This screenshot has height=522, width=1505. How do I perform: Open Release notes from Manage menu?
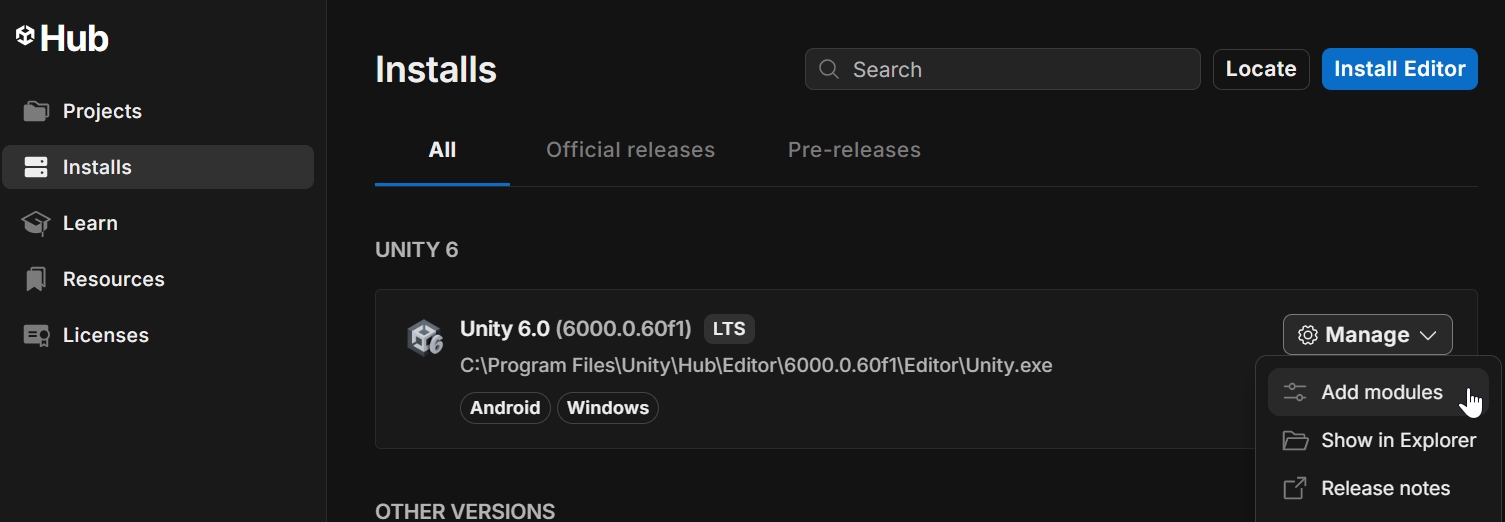click(x=1385, y=488)
